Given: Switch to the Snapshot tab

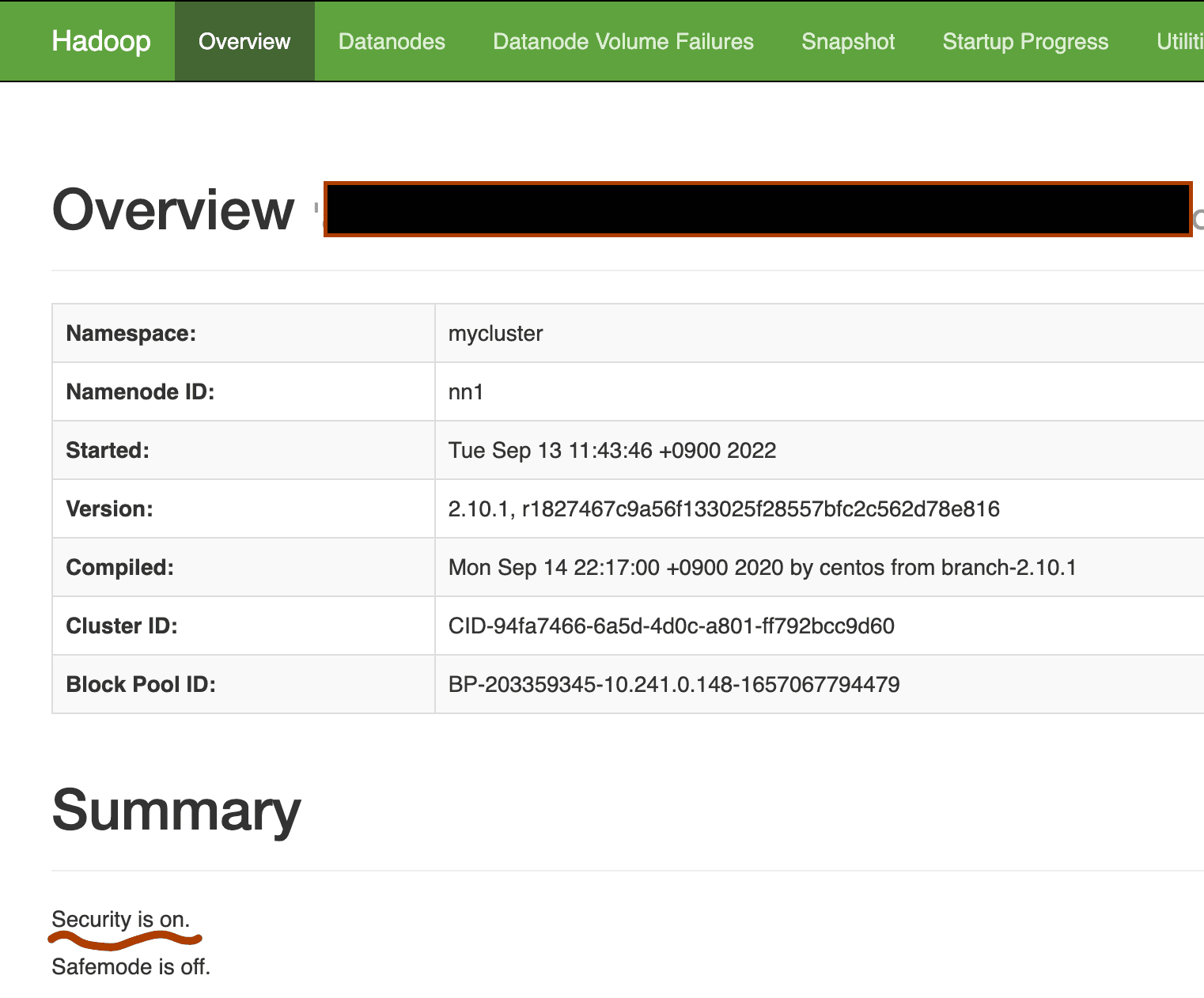Looking at the screenshot, I should [848, 41].
